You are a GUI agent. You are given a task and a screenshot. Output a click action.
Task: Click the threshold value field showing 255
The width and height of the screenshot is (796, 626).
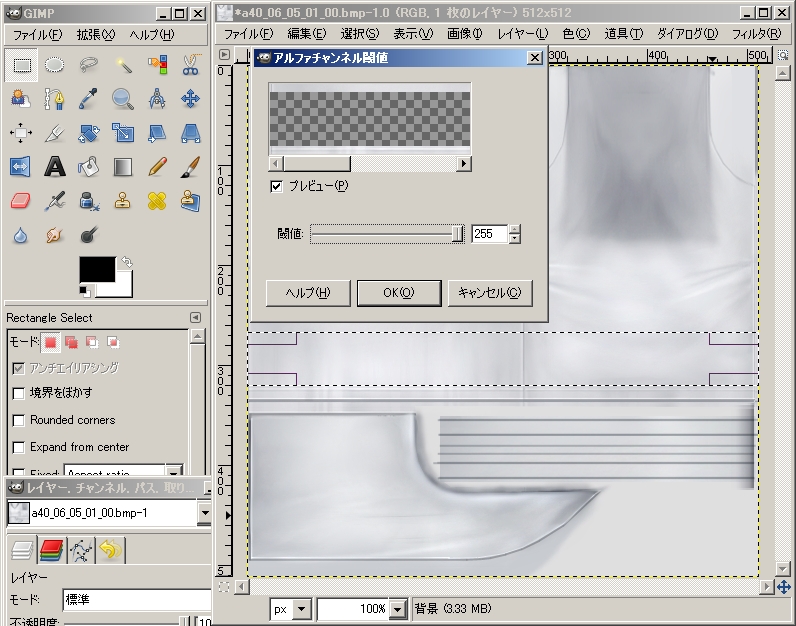point(488,234)
